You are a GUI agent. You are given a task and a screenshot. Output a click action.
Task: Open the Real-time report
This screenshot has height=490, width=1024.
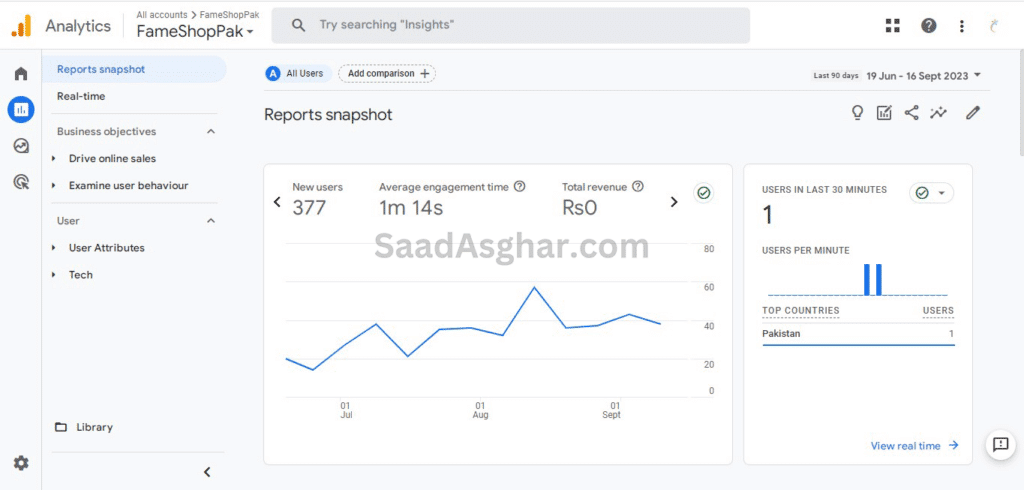tap(81, 96)
